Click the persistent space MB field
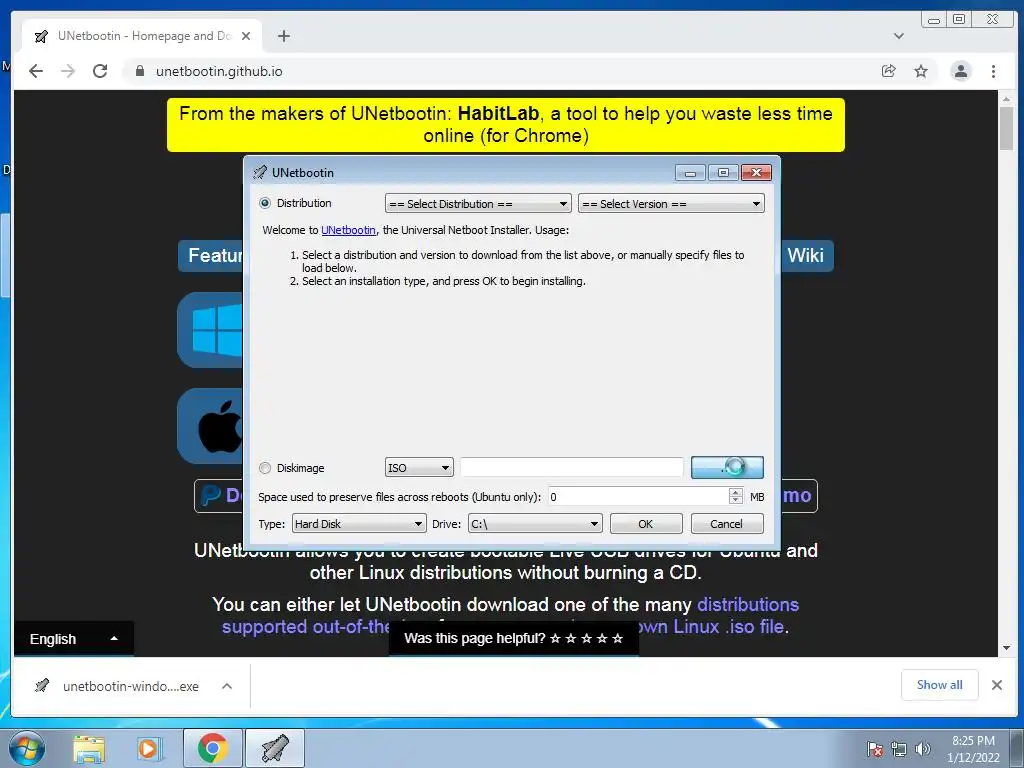The width and height of the screenshot is (1024, 768). [x=638, y=497]
